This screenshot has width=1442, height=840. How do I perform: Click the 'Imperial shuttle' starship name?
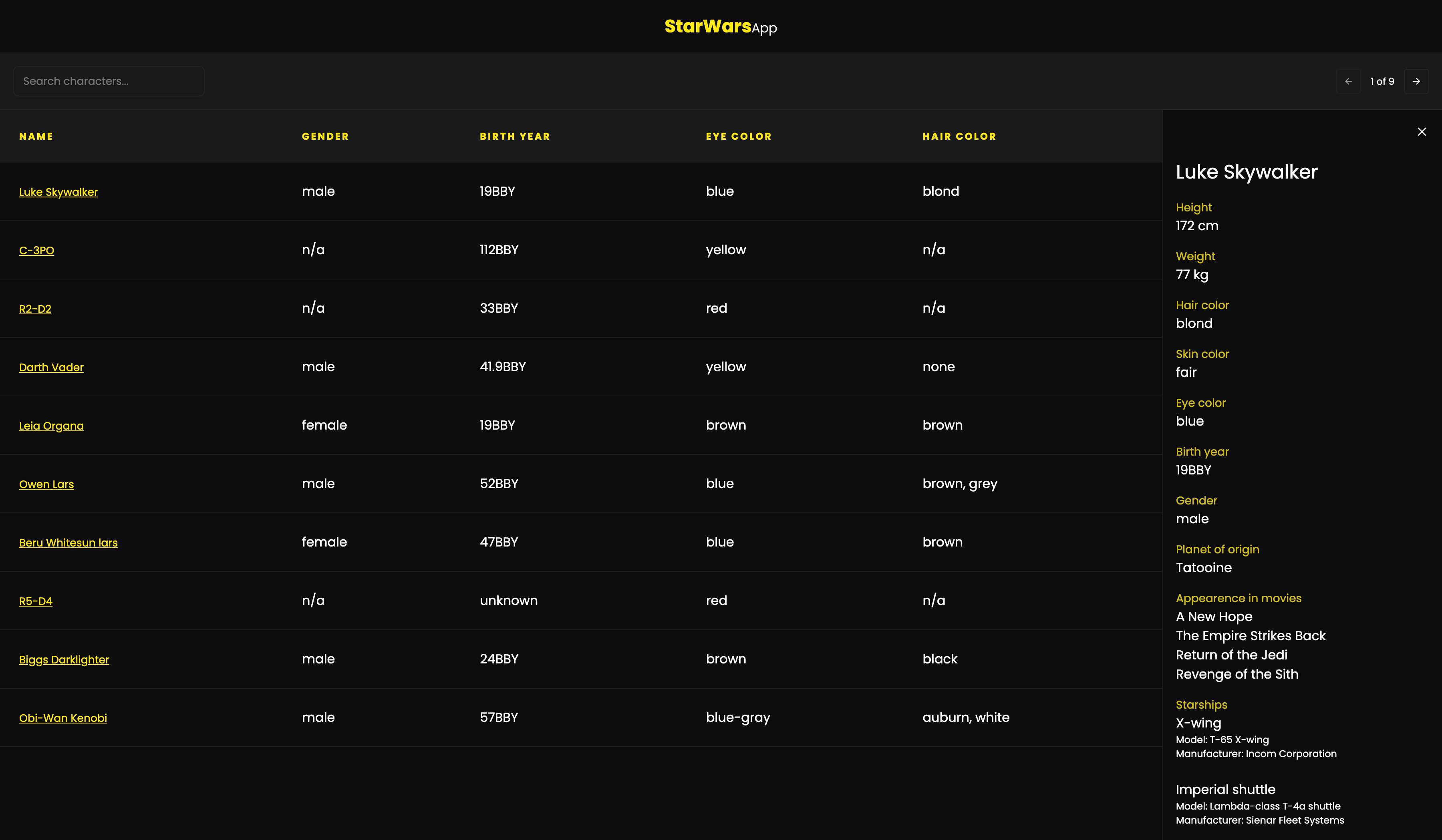coord(1225,790)
